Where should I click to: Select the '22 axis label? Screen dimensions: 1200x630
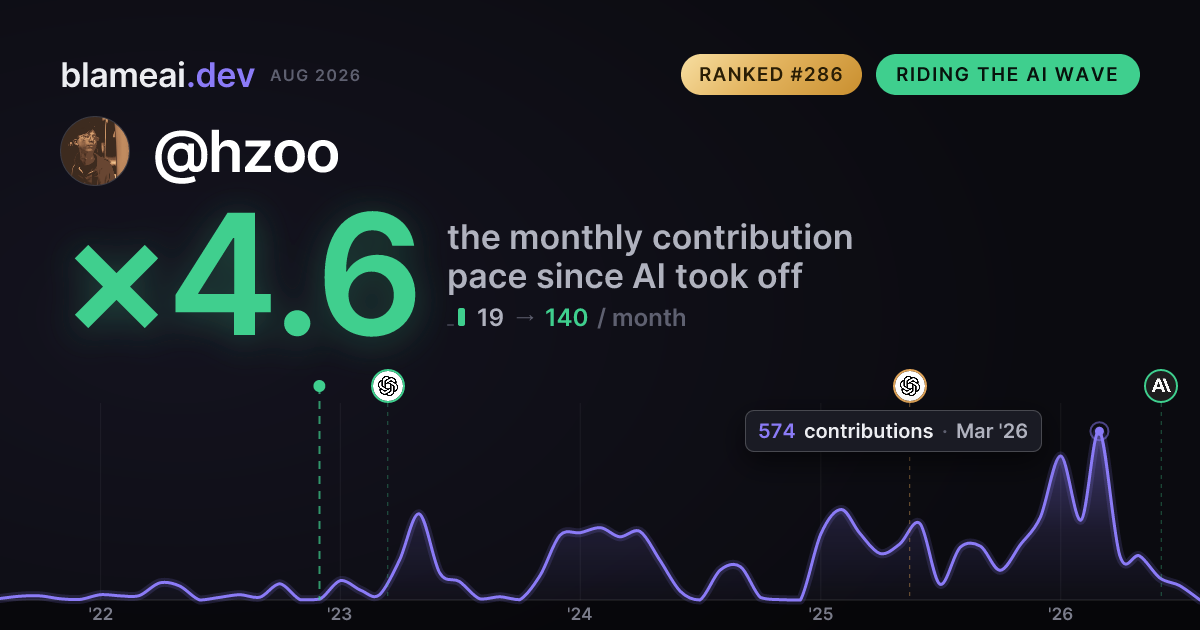100,613
